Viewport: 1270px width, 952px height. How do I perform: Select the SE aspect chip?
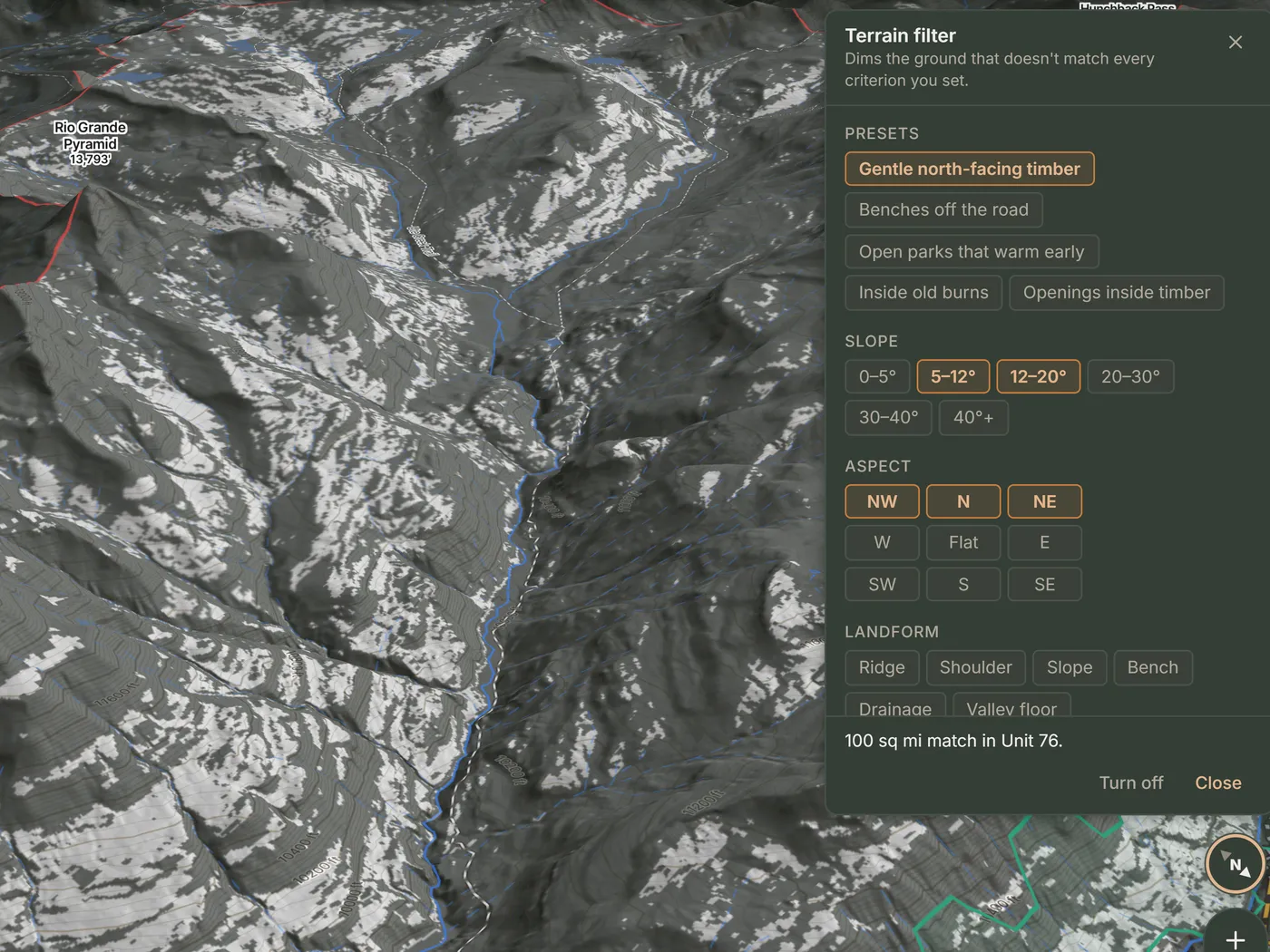click(1045, 584)
